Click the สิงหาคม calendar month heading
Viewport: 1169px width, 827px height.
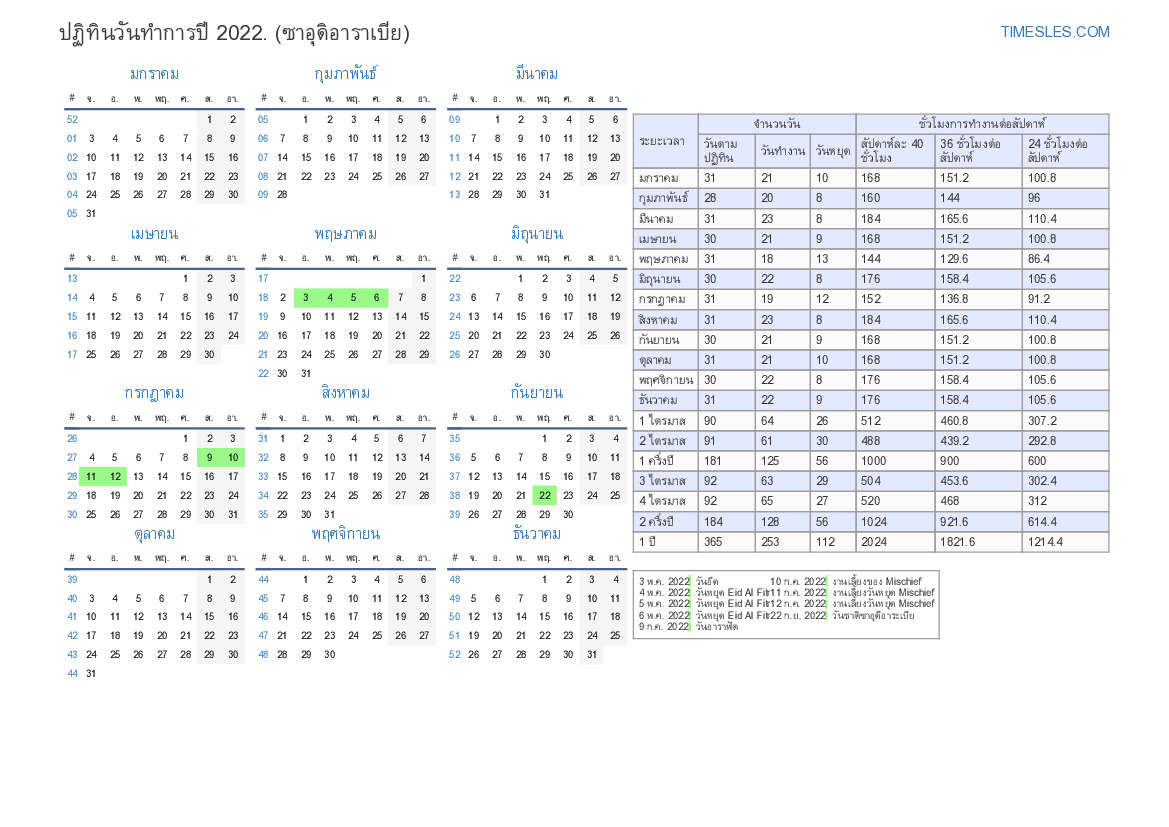[345, 393]
